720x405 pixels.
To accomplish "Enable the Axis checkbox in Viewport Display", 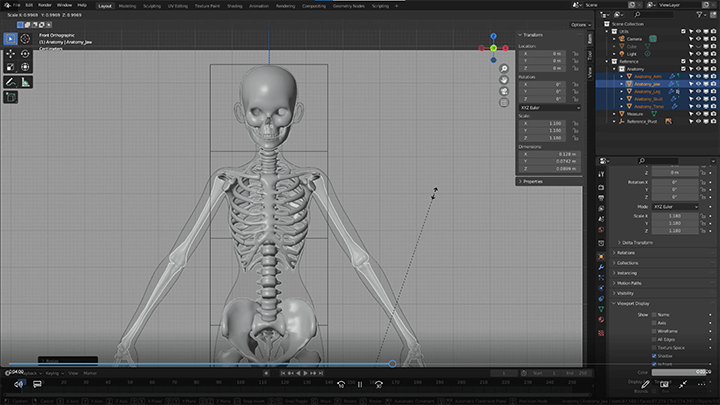I will 654,323.
